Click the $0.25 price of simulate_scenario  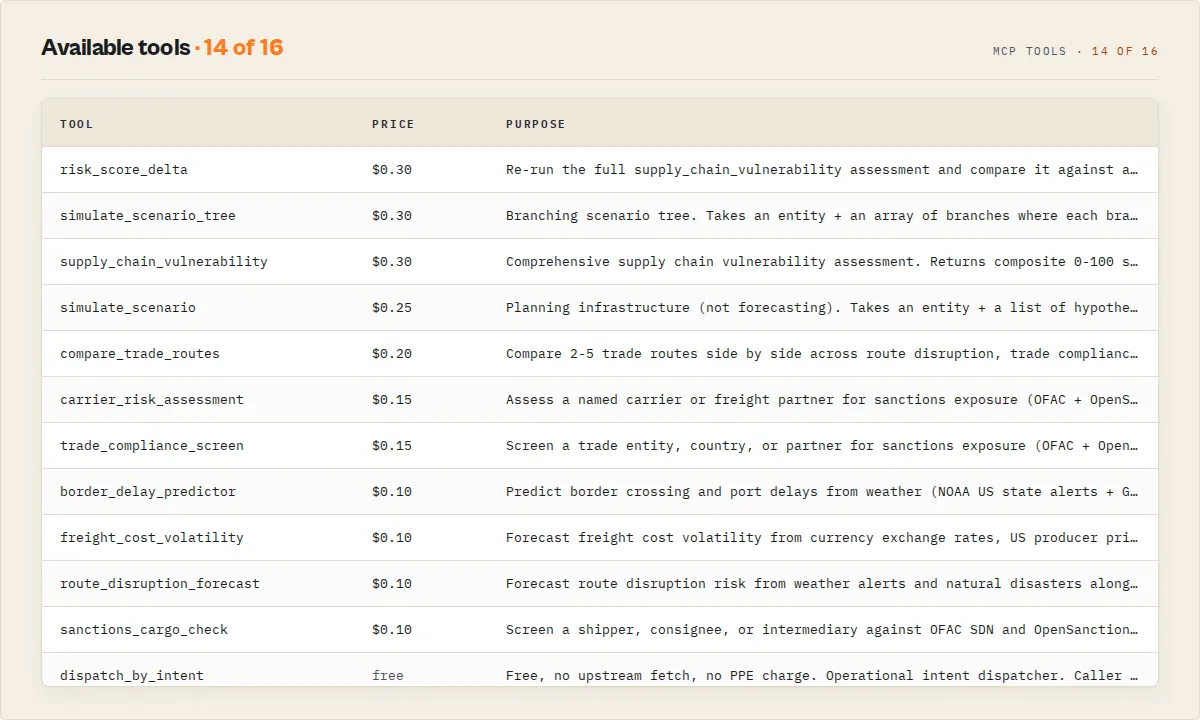[392, 308]
